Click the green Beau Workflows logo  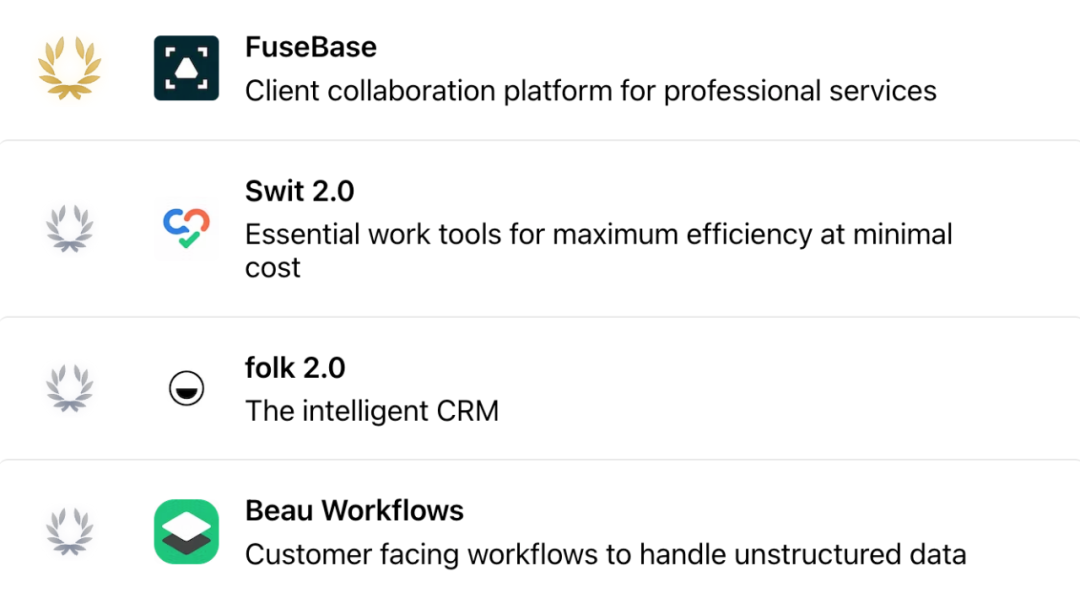tap(186, 532)
